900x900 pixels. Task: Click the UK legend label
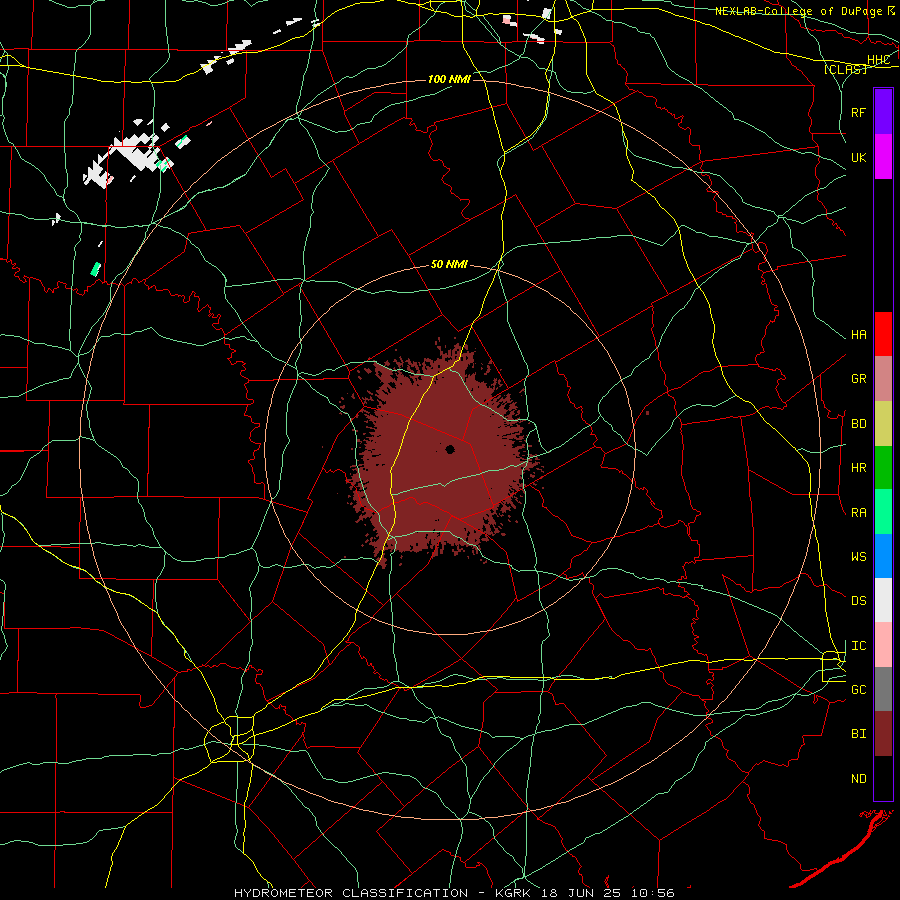click(859, 157)
